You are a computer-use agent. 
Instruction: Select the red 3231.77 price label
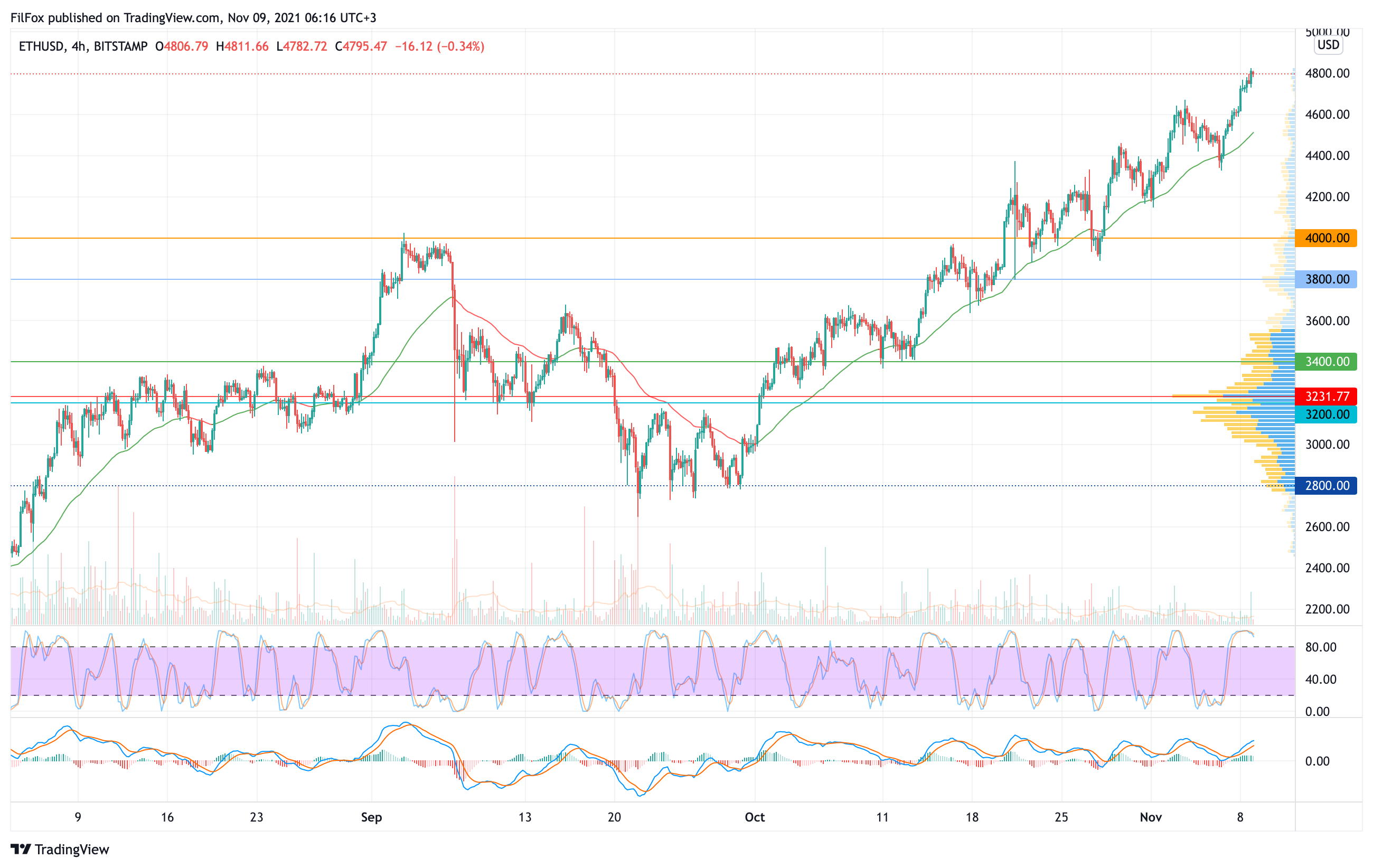(1326, 397)
